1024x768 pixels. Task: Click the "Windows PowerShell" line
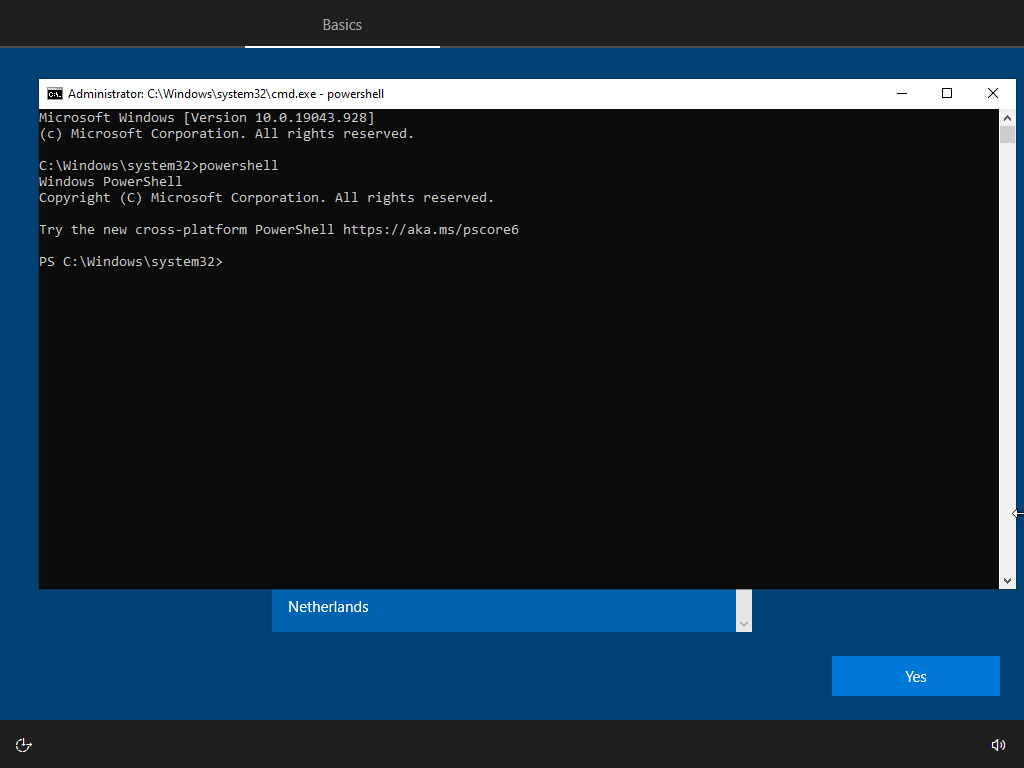point(110,182)
